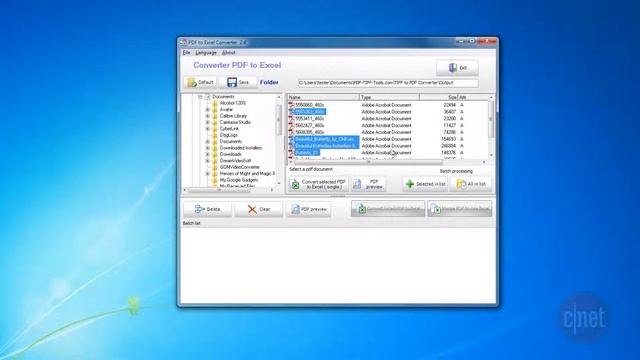Image resolution: width=640 pixels, height=360 pixels.
Task: Select the first PDF file in the list
Action: point(309,105)
